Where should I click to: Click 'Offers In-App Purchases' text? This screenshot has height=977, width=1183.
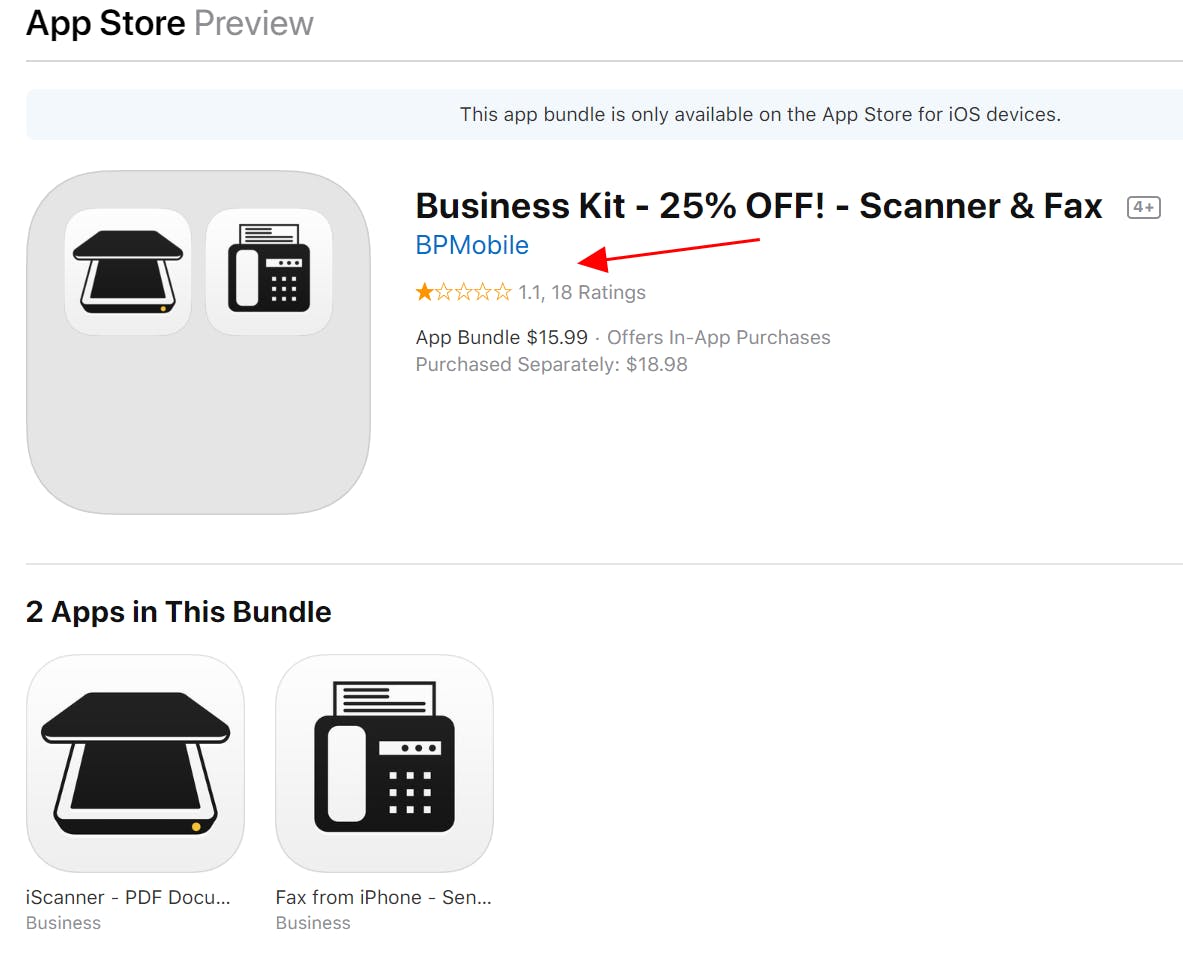coord(718,337)
